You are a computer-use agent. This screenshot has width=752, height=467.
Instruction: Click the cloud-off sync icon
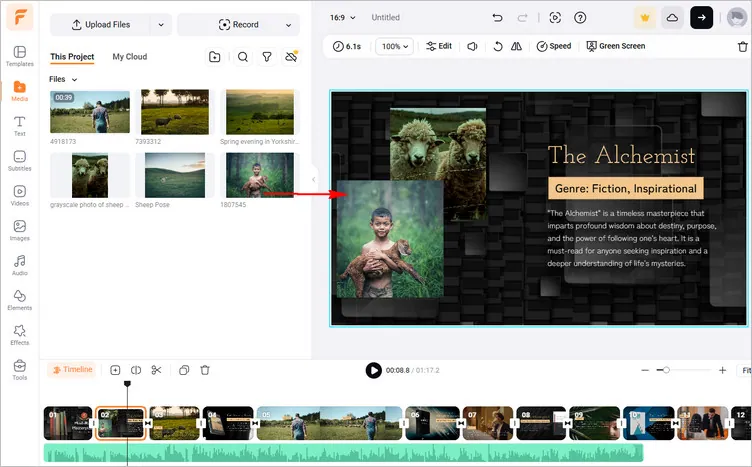291,57
